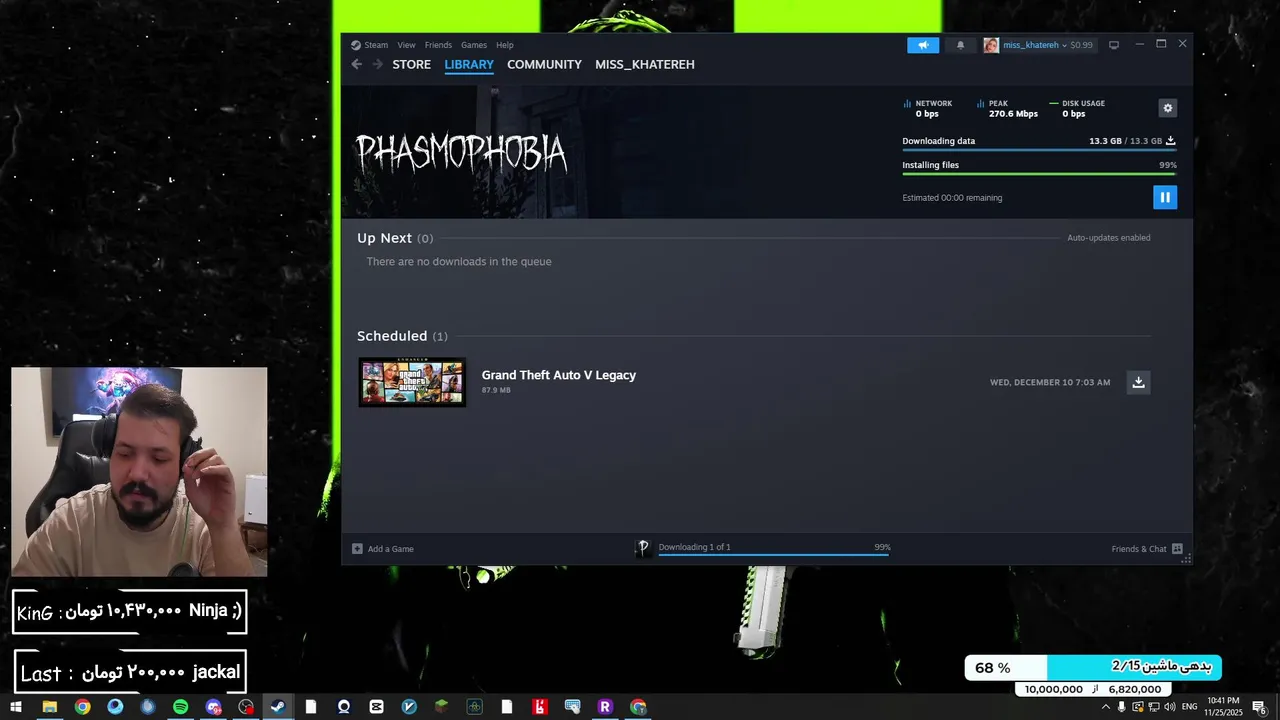Open the MISS_KHATEREH profile tab
Viewport: 1280px width, 720px height.
tap(645, 64)
